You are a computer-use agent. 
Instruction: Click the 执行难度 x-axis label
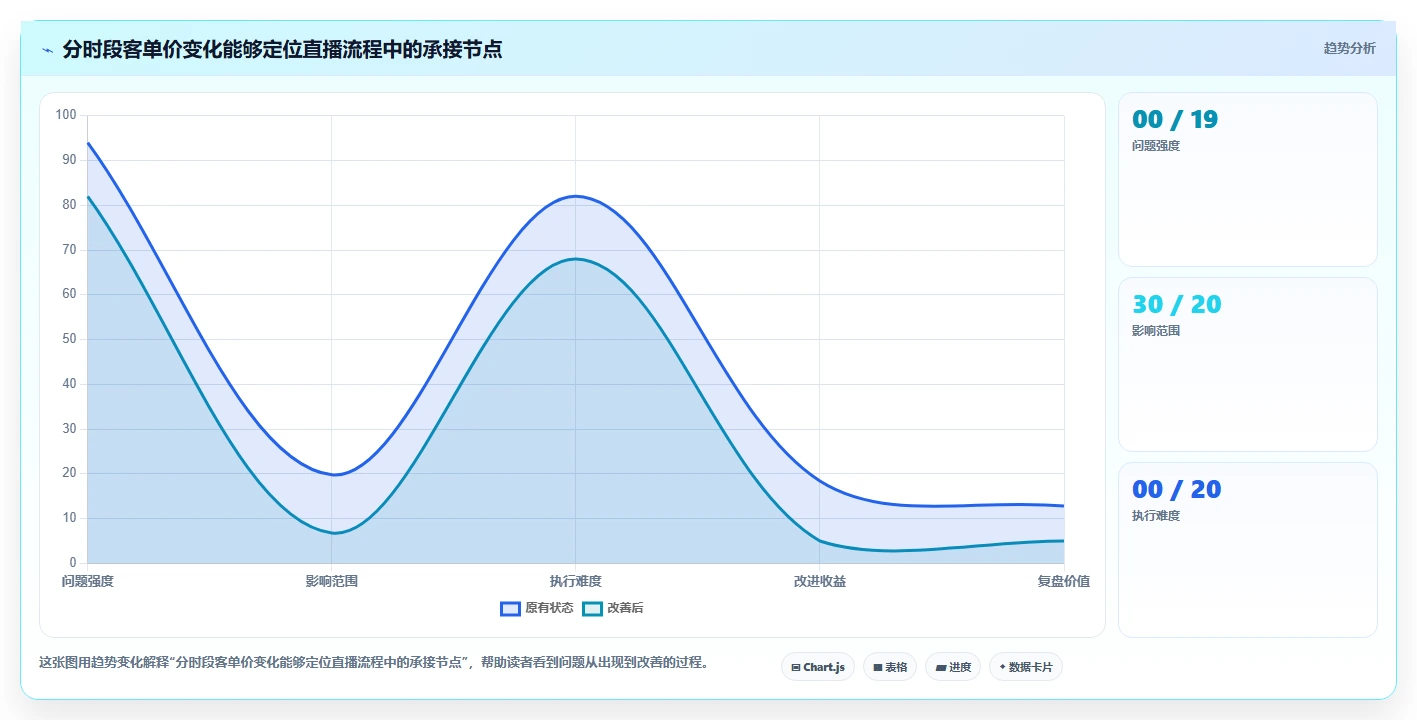tap(576, 581)
